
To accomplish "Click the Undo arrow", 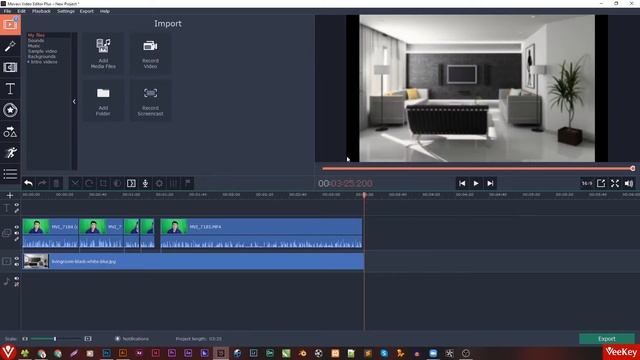I will tap(28, 183).
